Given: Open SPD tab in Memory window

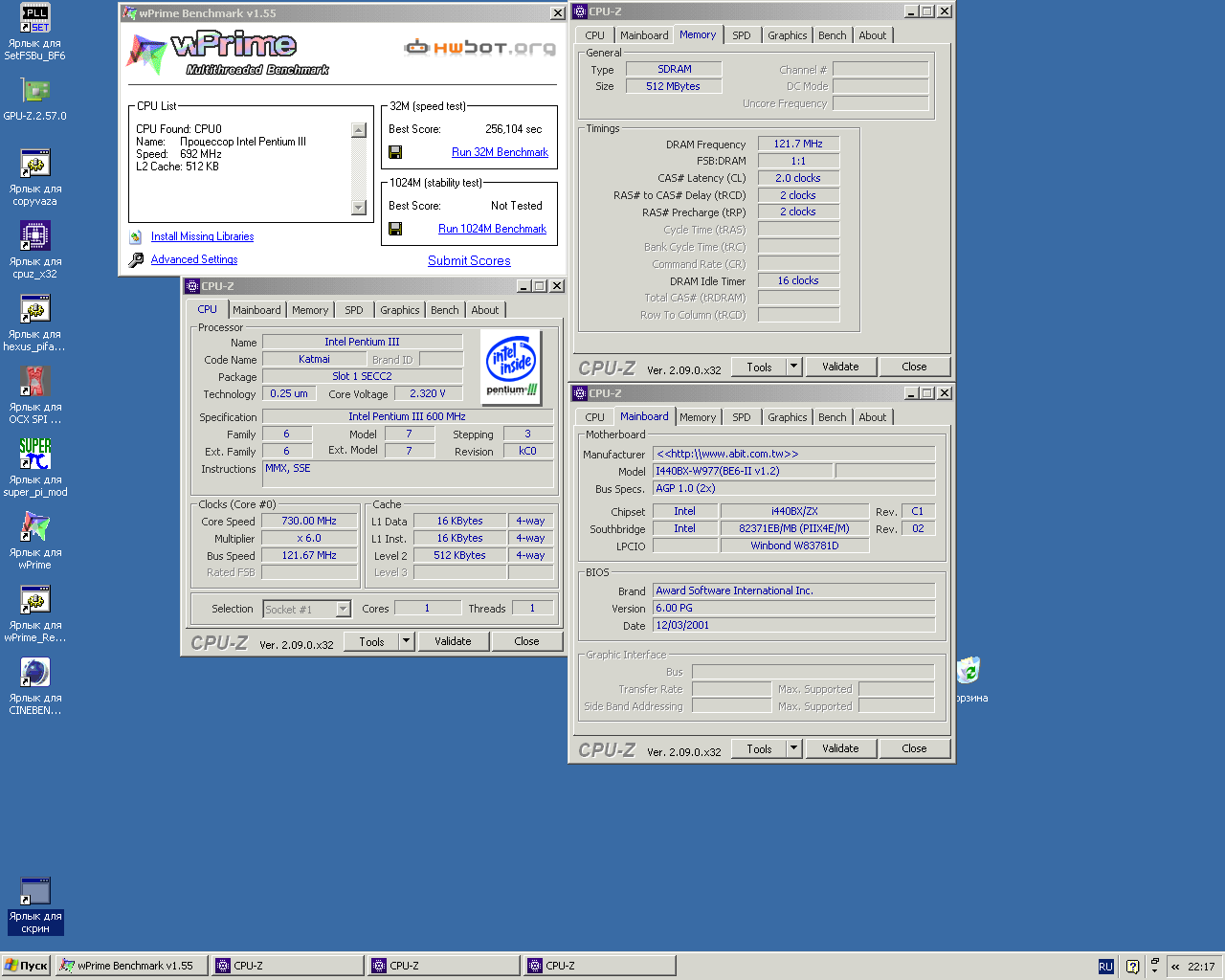Looking at the screenshot, I should 742,35.
